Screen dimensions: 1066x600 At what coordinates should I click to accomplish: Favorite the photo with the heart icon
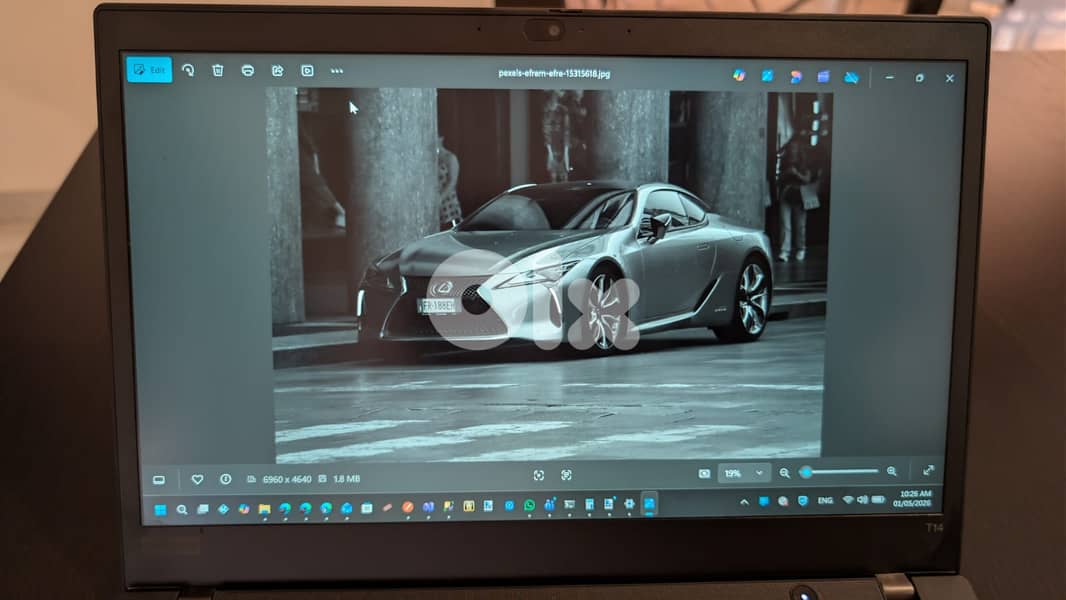coord(197,479)
